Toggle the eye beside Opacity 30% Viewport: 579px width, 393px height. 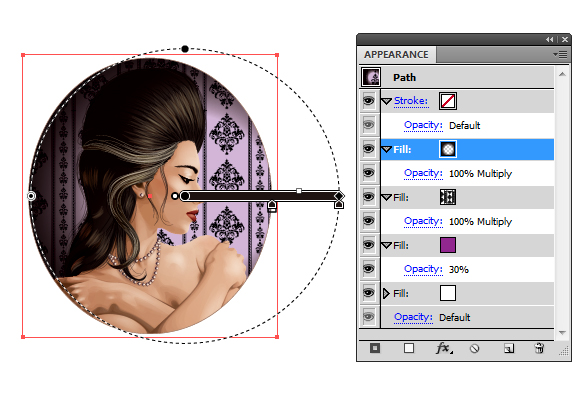click(369, 269)
